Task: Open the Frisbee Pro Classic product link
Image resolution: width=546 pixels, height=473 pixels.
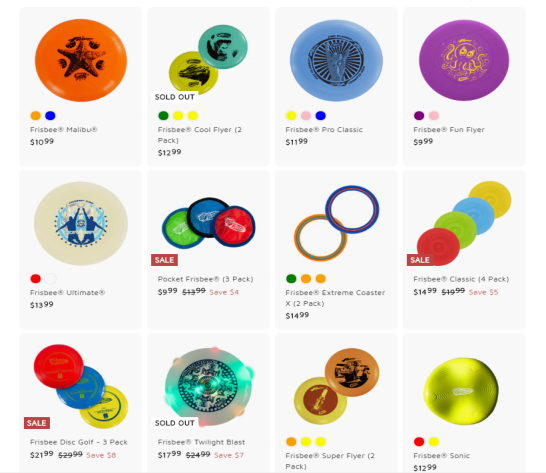Action: (324, 130)
